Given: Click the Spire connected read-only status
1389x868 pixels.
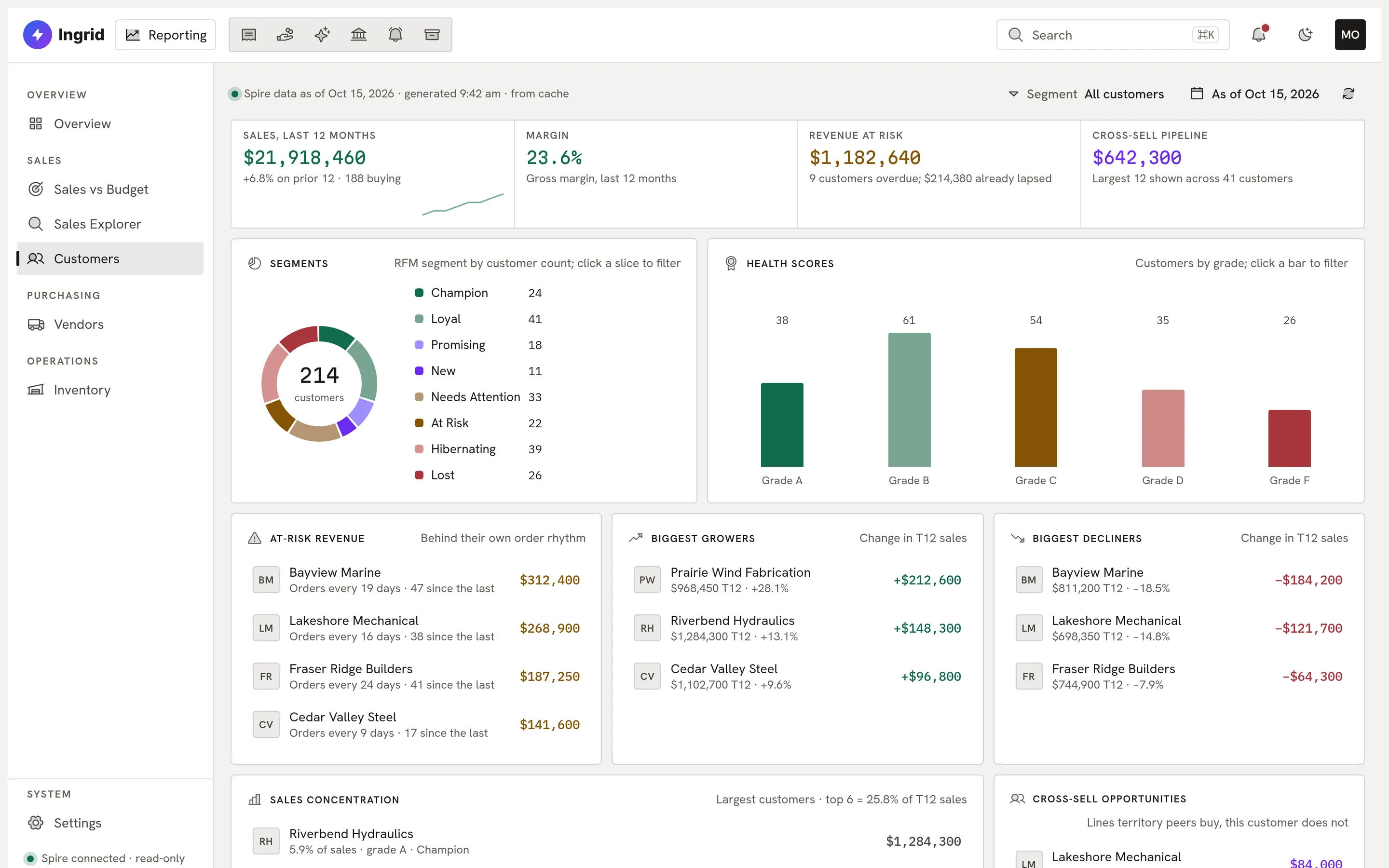Looking at the screenshot, I should (105, 858).
